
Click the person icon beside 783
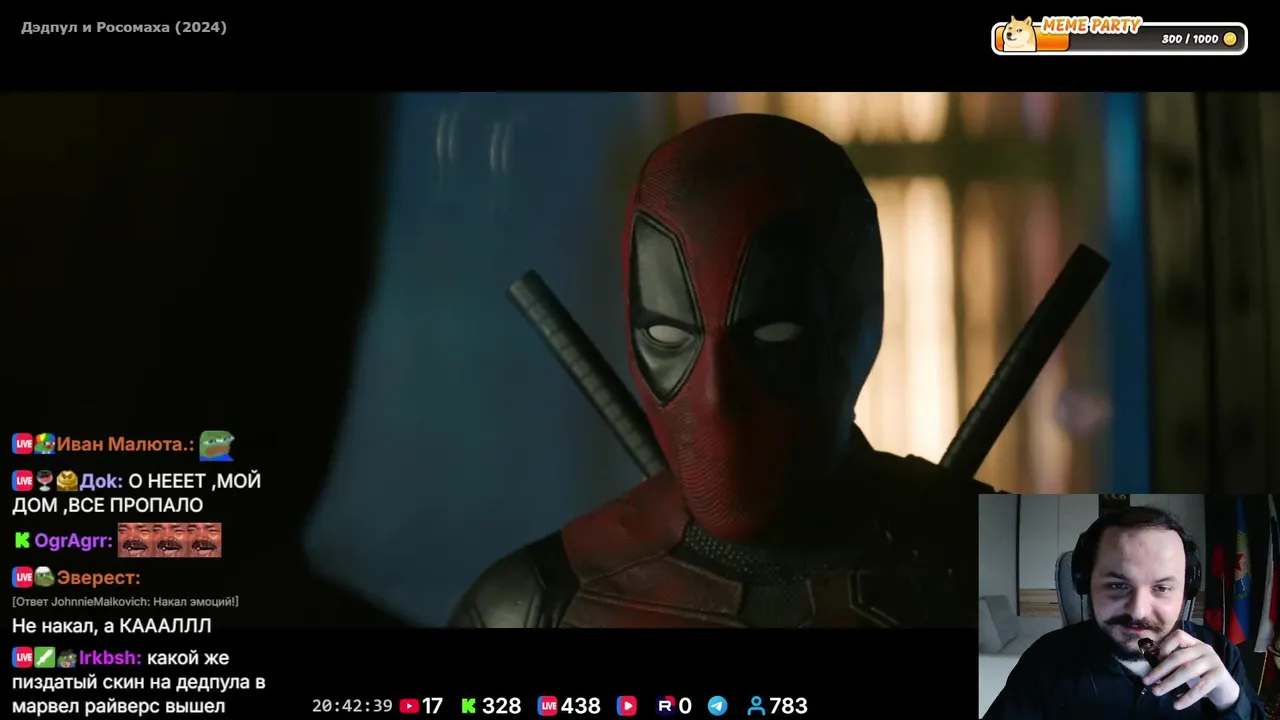pos(756,706)
